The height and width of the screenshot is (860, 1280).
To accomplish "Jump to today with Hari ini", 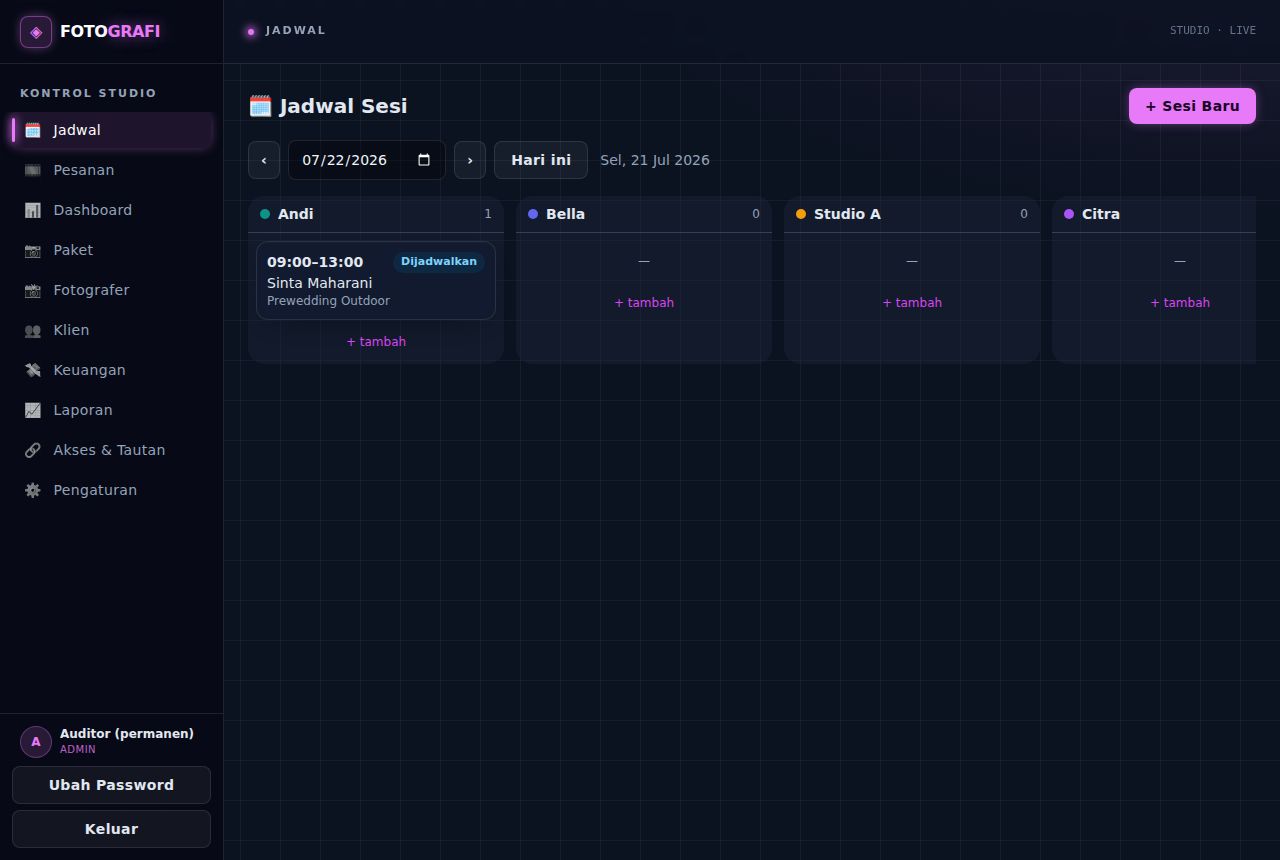I will [x=541, y=160].
